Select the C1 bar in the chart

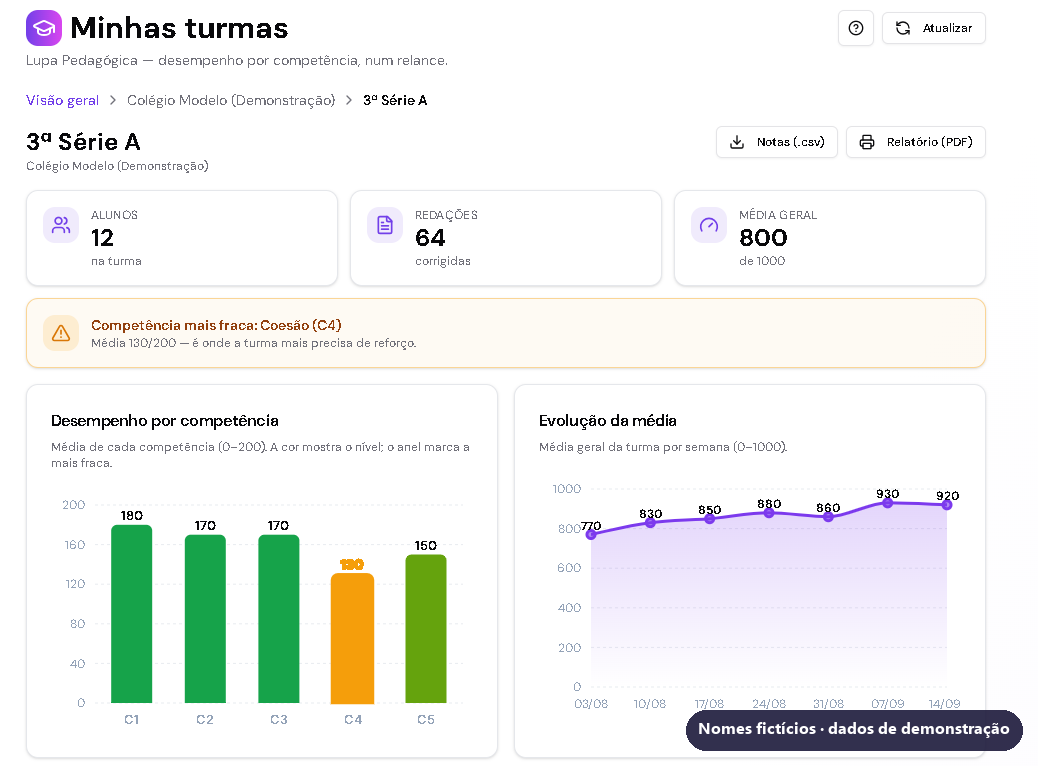click(x=132, y=614)
